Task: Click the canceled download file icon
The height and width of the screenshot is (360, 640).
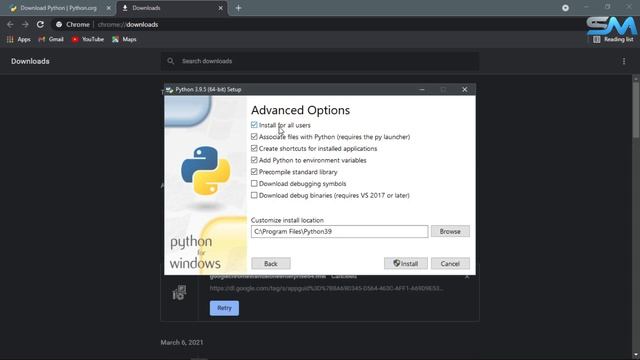Action: tap(179, 293)
